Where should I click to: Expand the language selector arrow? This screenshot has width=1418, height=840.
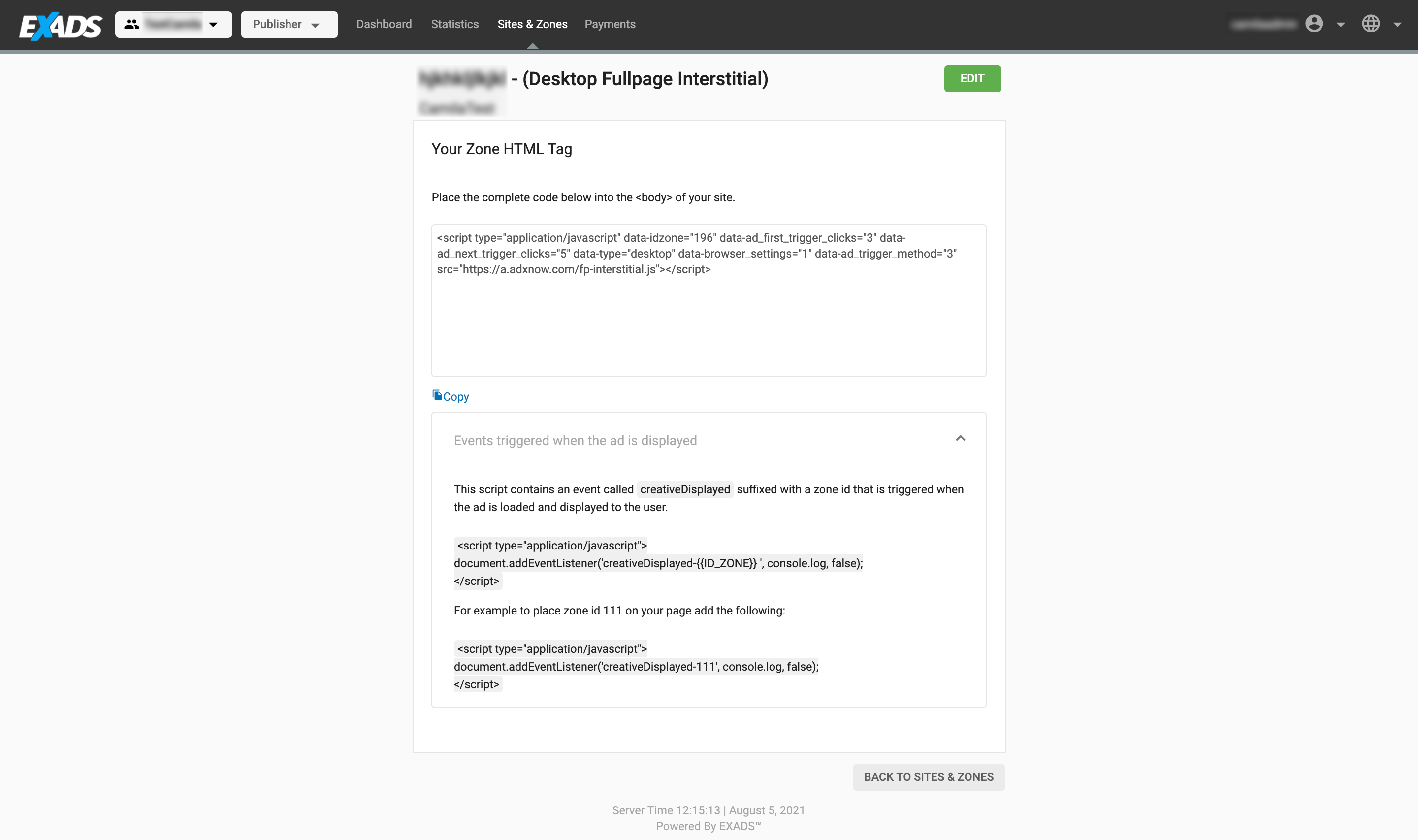1397,24
